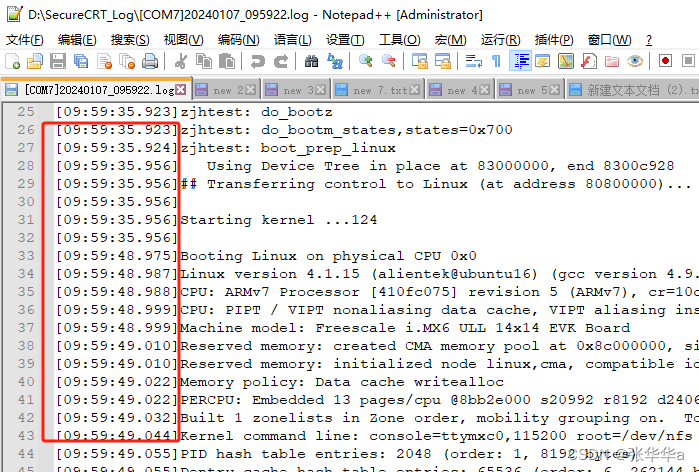Close the [COM7]20240107_095922.log tab
Image resolution: width=699 pixels, height=472 pixels.
pos(181,90)
